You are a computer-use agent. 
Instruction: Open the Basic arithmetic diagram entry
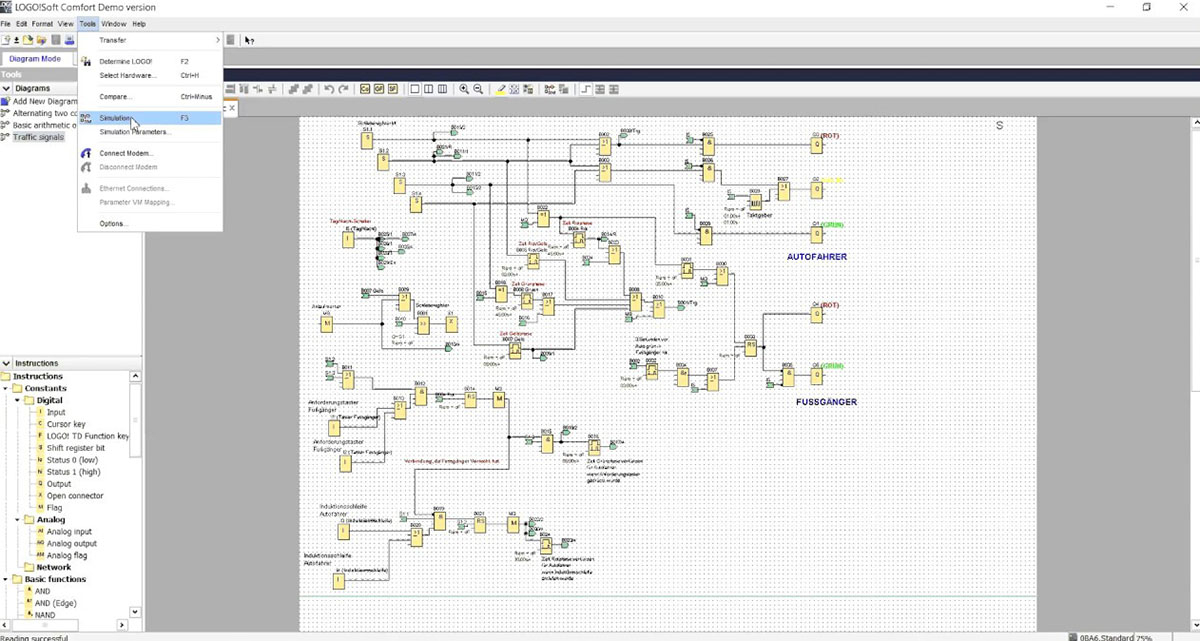point(39,125)
